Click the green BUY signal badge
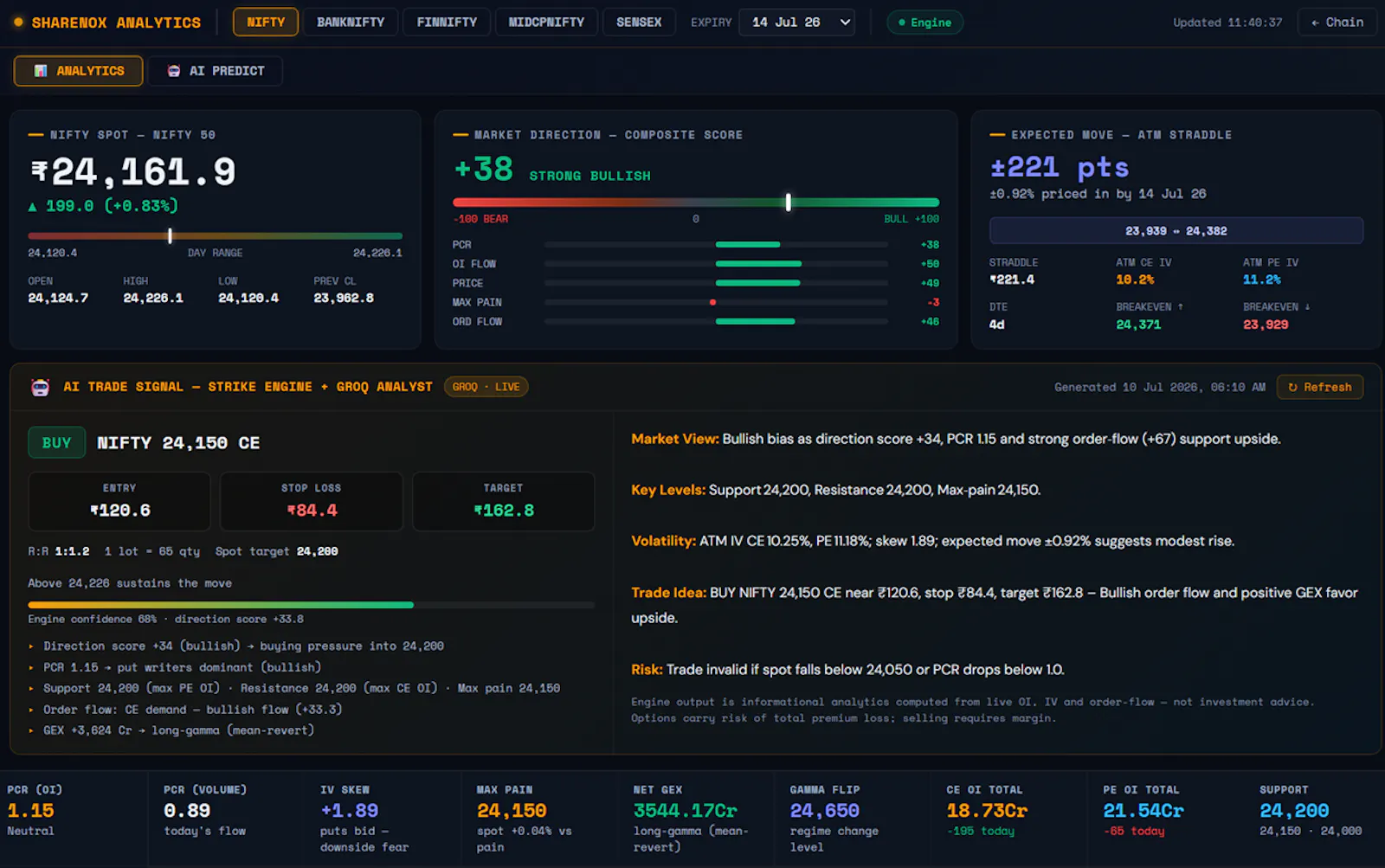 click(x=57, y=442)
